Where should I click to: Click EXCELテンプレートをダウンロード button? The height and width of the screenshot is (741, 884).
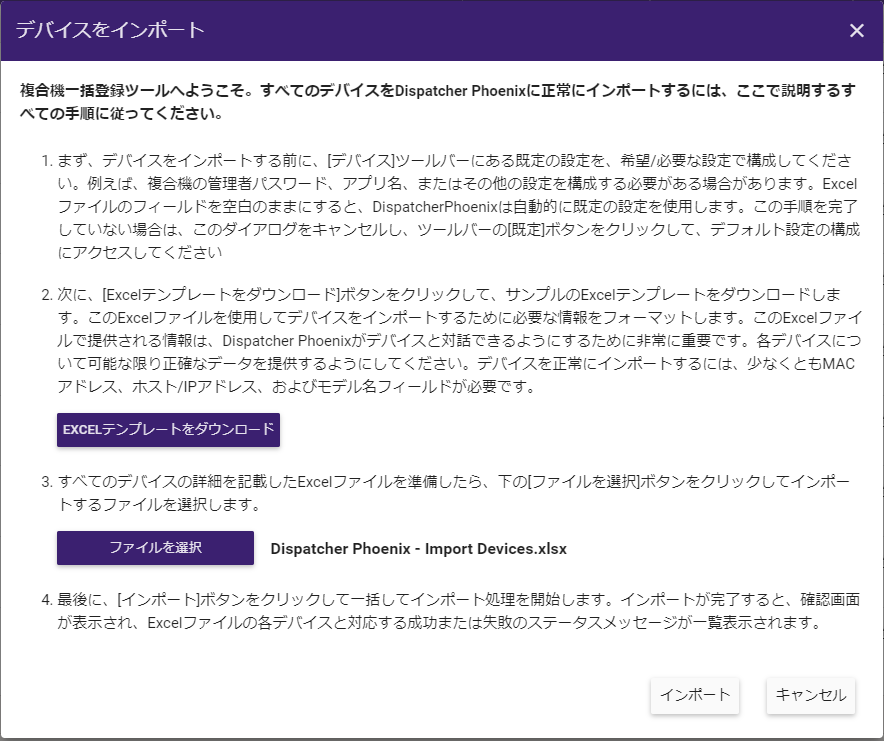[x=168, y=430]
